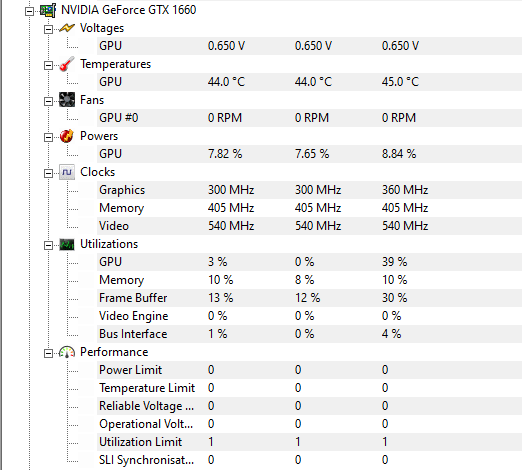The height and width of the screenshot is (470, 522).
Task: Collapse the Utilizations section
Action: [48, 246]
